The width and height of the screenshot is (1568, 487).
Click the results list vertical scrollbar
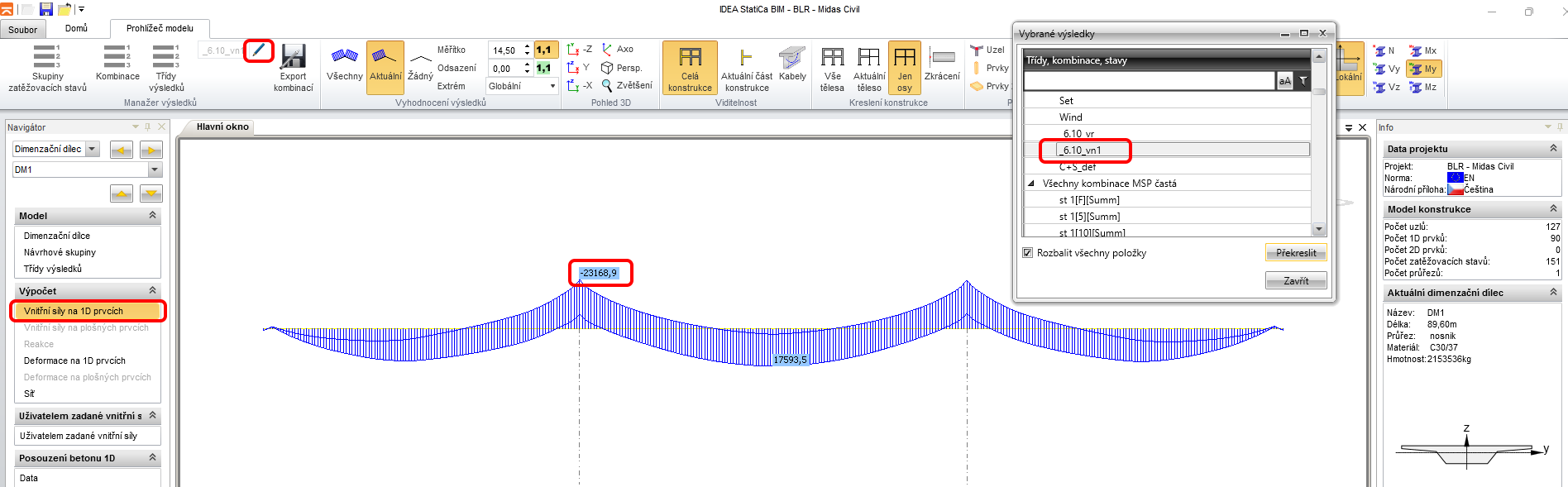[x=1319, y=149]
